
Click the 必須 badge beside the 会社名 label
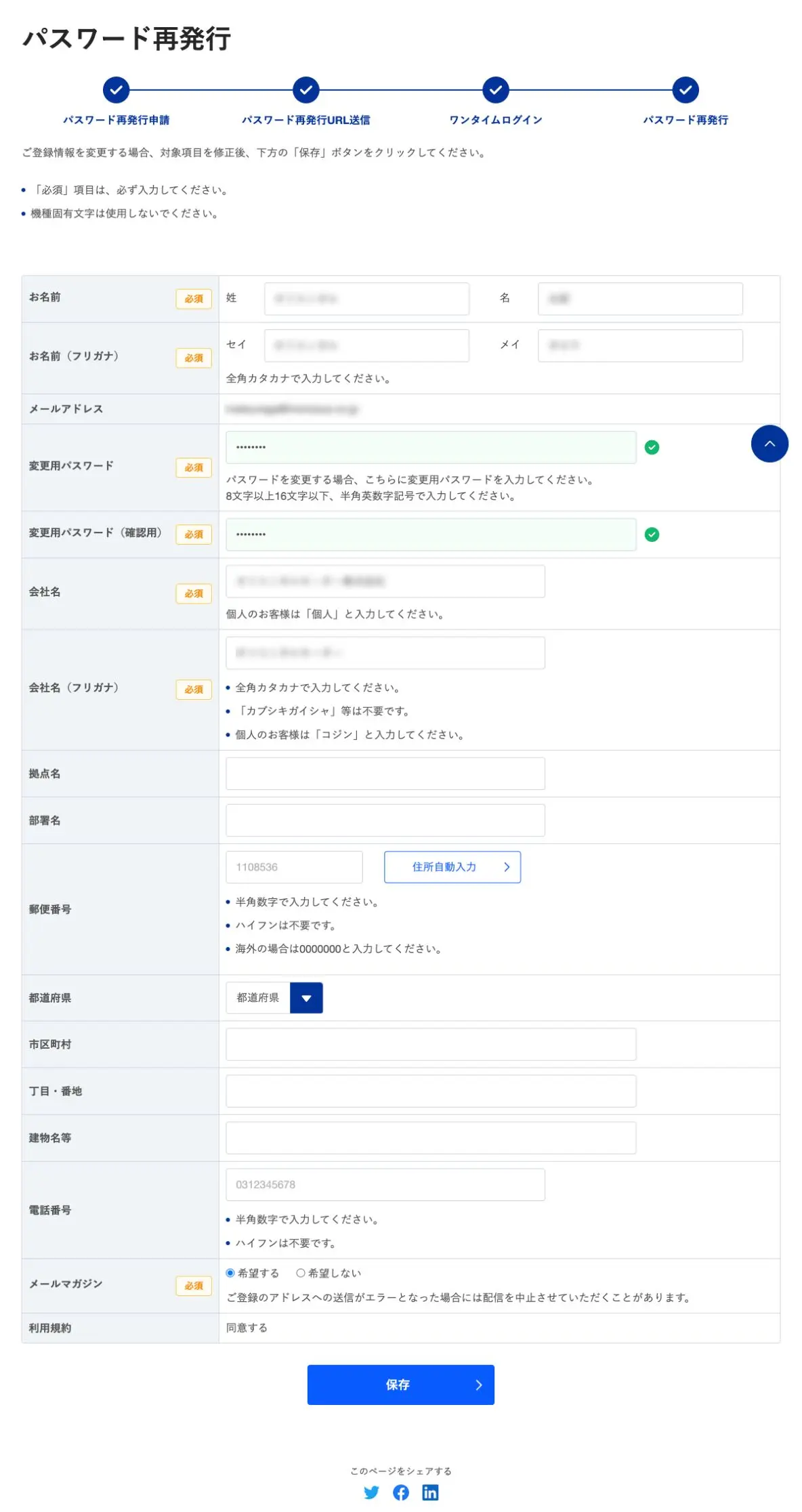click(x=194, y=593)
